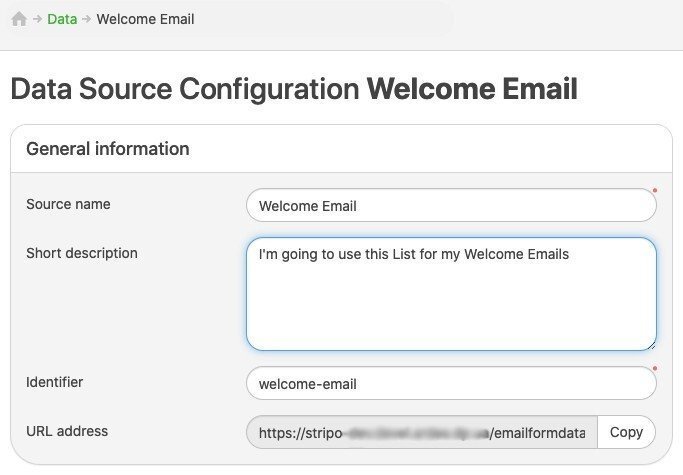Grab the text area resize handle corner
This screenshot has height=475, width=683.
click(651, 346)
